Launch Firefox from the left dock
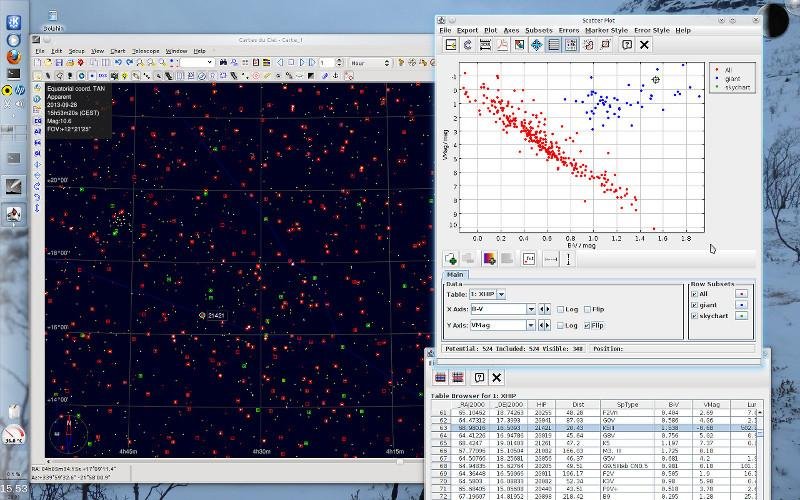This screenshot has width=800, height=500. pos(13,56)
